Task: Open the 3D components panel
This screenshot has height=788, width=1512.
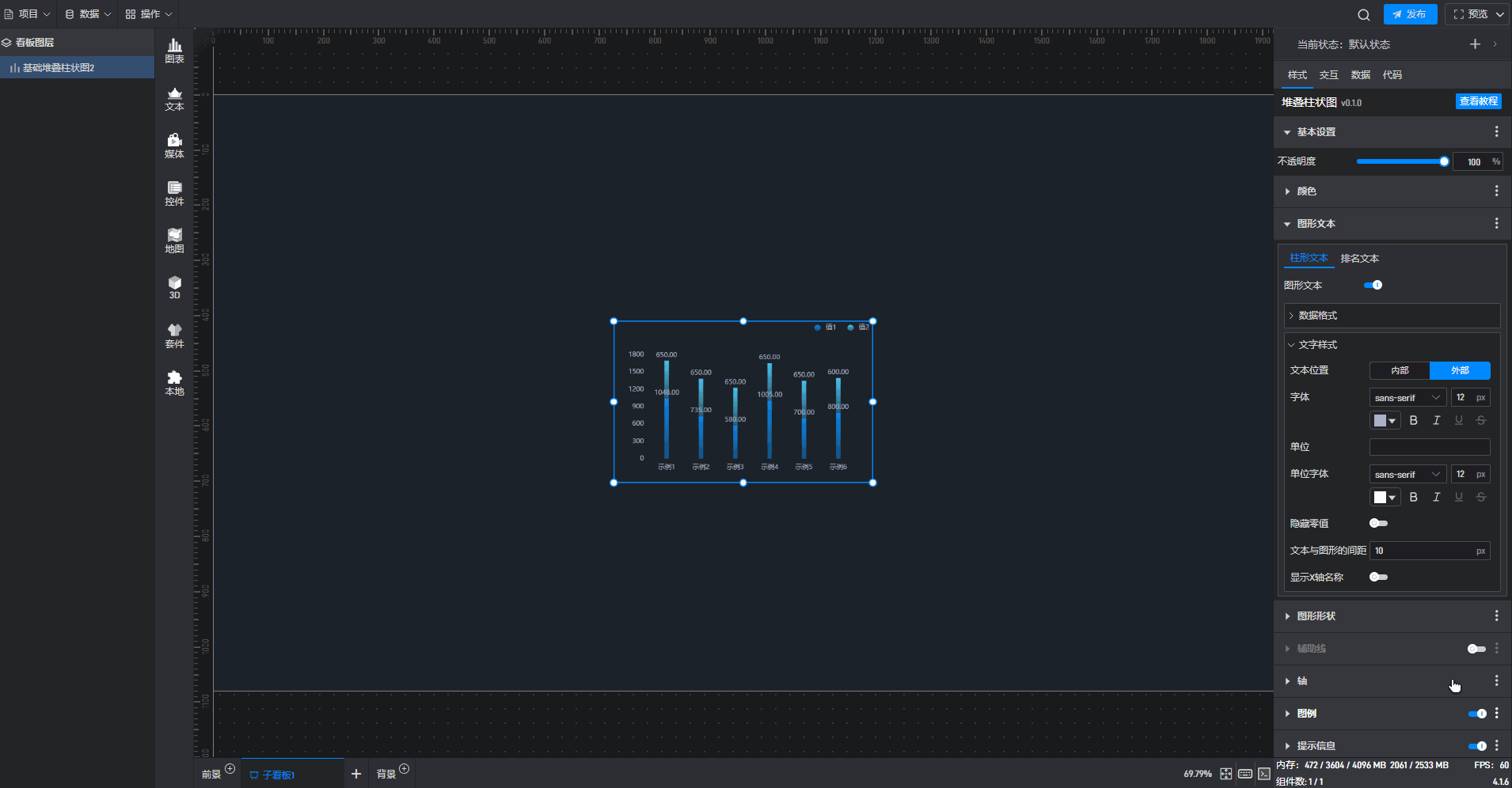Action: pyautogui.click(x=174, y=288)
